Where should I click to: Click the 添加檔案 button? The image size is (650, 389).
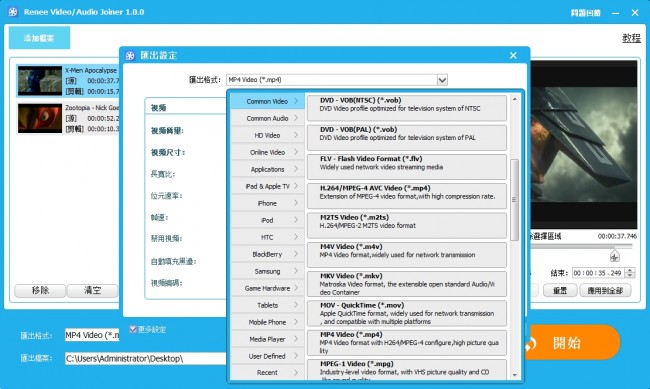tap(39, 38)
